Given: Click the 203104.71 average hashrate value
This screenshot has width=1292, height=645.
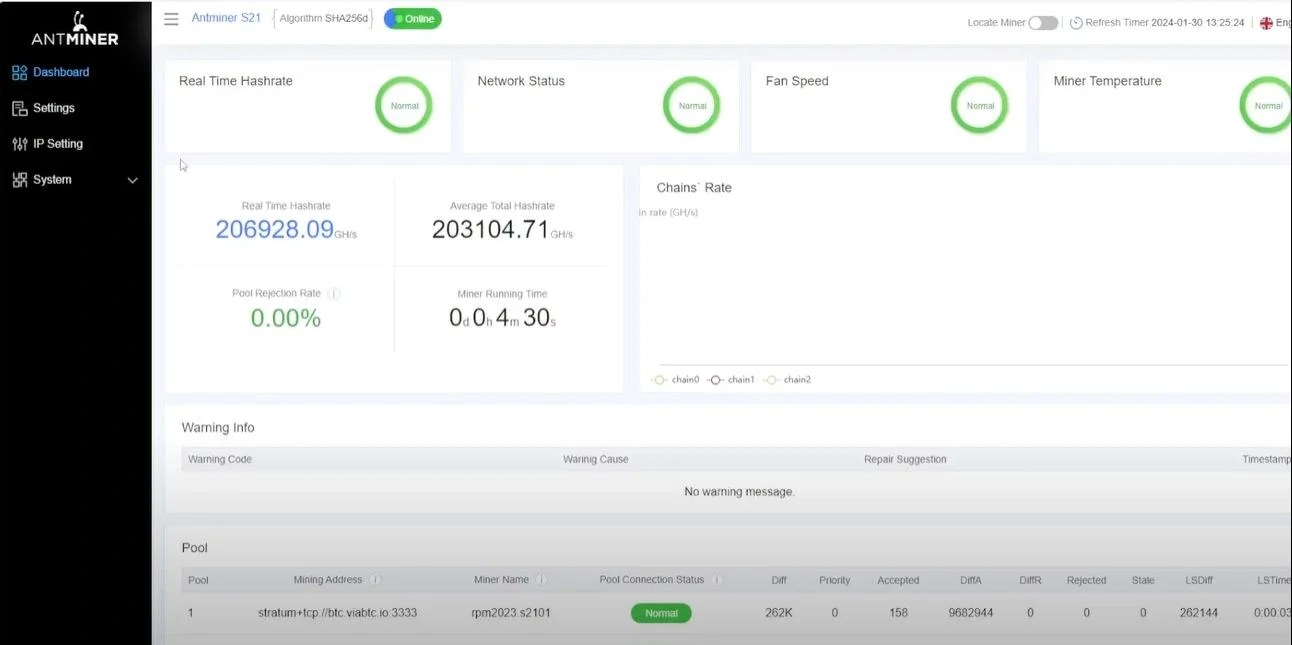Looking at the screenshot, I should [x=491, y=229].
